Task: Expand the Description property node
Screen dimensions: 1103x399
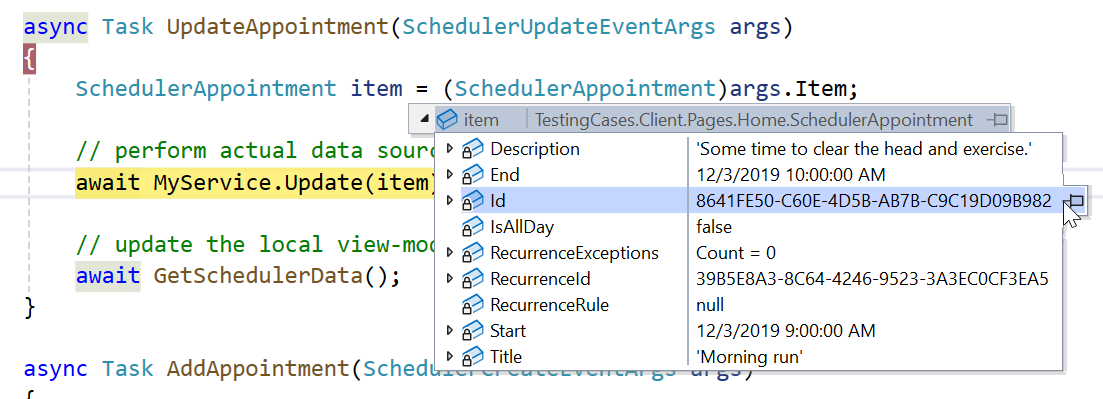Action: 450,149
